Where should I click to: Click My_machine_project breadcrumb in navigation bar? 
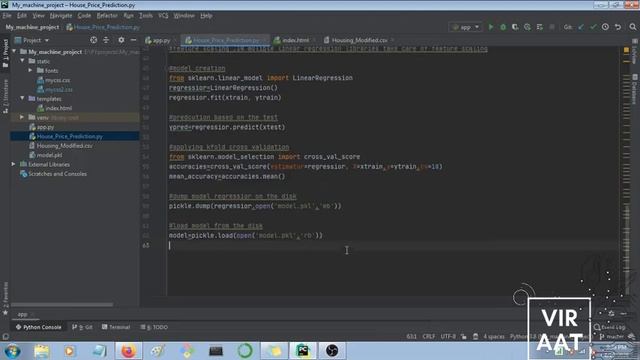[32, 27]
